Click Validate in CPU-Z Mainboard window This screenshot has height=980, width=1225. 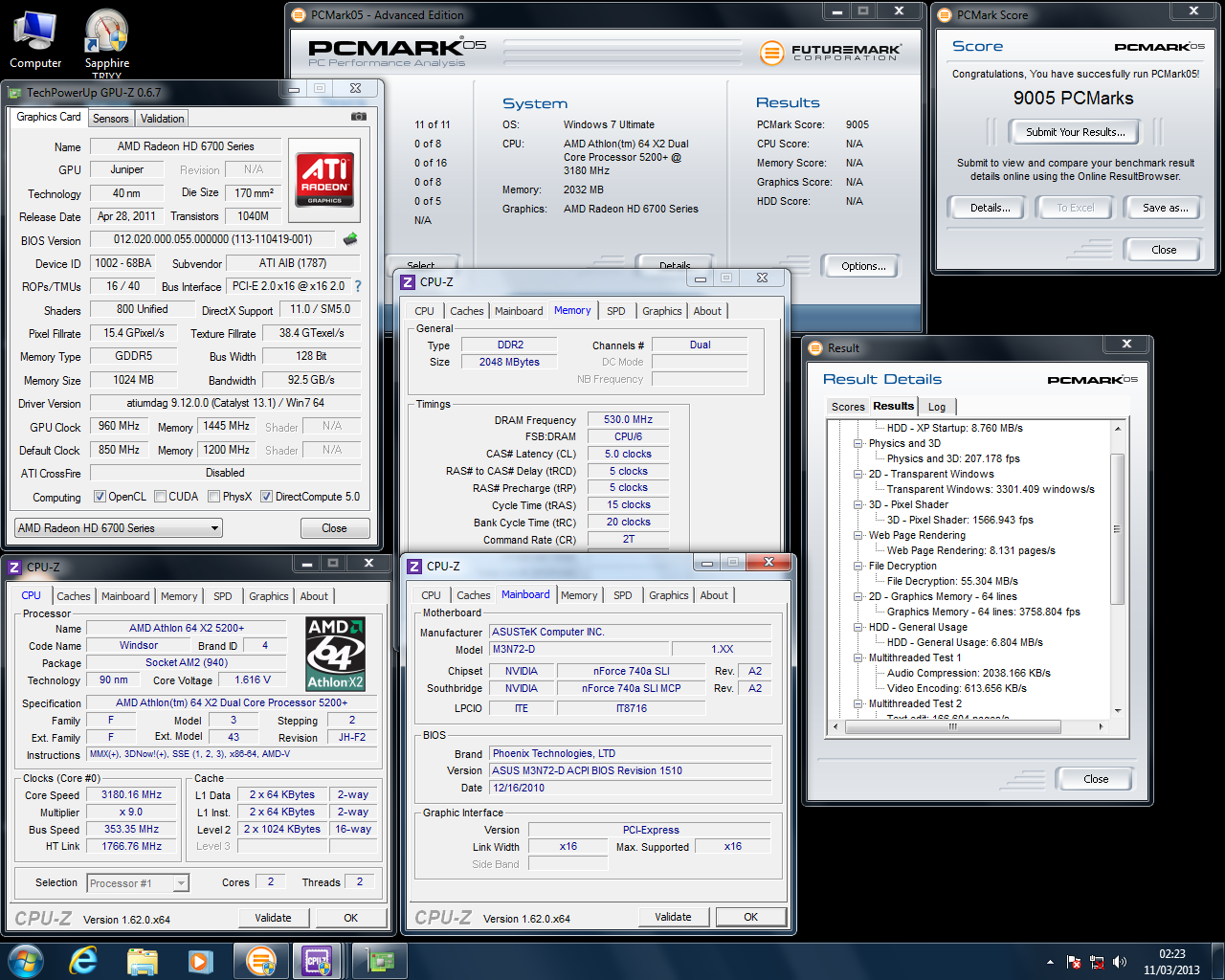[673, 917]
